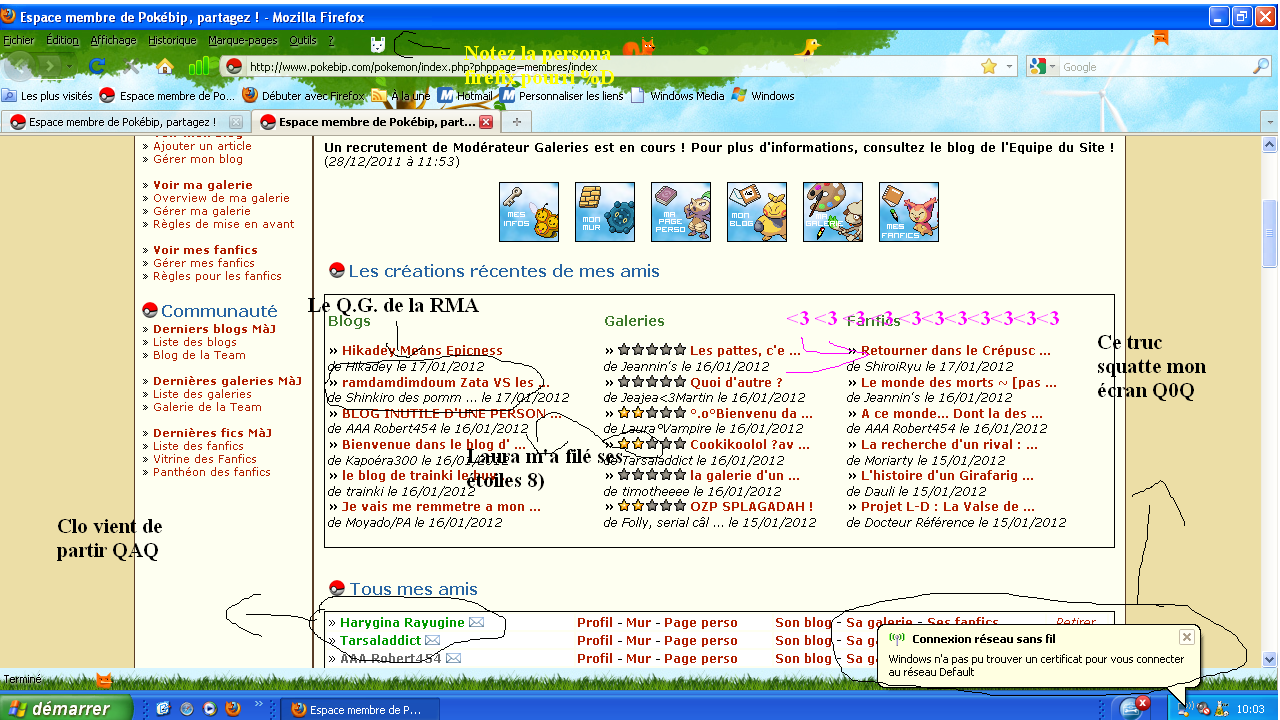This screenshot has width=1280, height=720.
Task: Switch to the first Pokébip tab
Action: (x=124, y=122)
